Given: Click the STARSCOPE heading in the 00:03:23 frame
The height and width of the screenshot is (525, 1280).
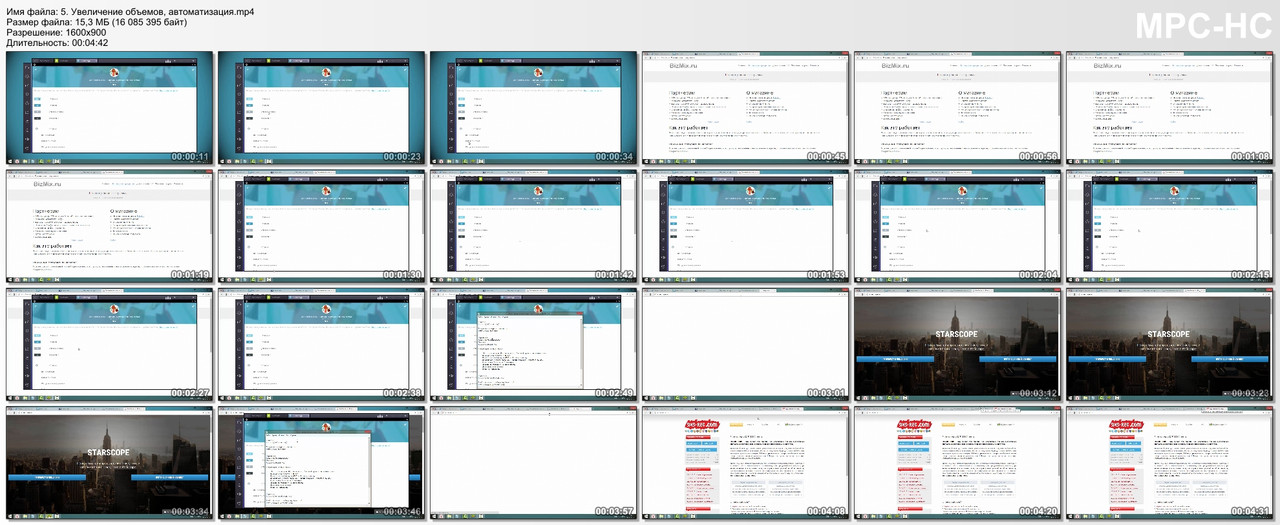Looking at the screenshot, I should [x=1168, y=334].
